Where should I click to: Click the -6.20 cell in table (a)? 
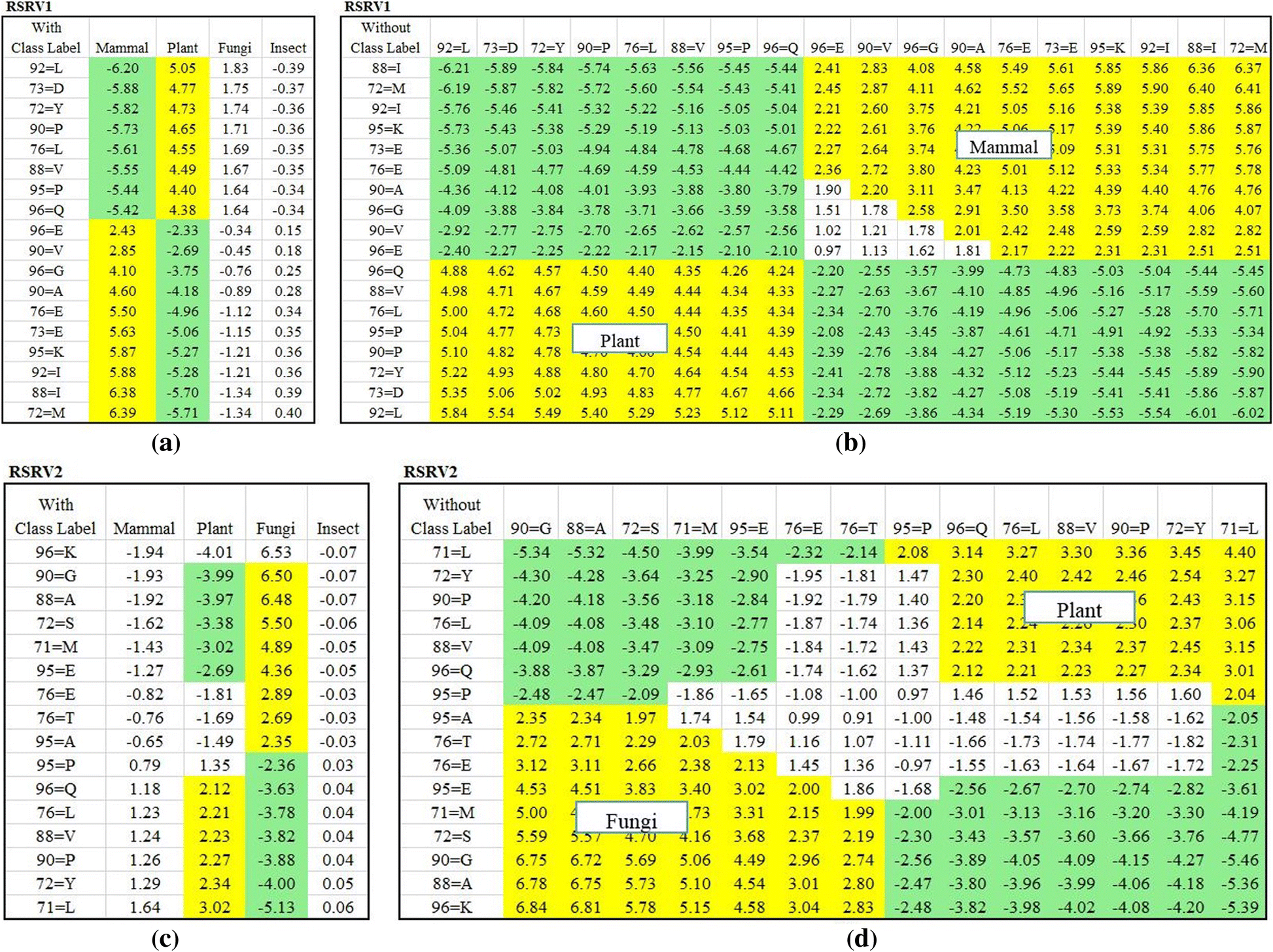[x=122, y=68]
